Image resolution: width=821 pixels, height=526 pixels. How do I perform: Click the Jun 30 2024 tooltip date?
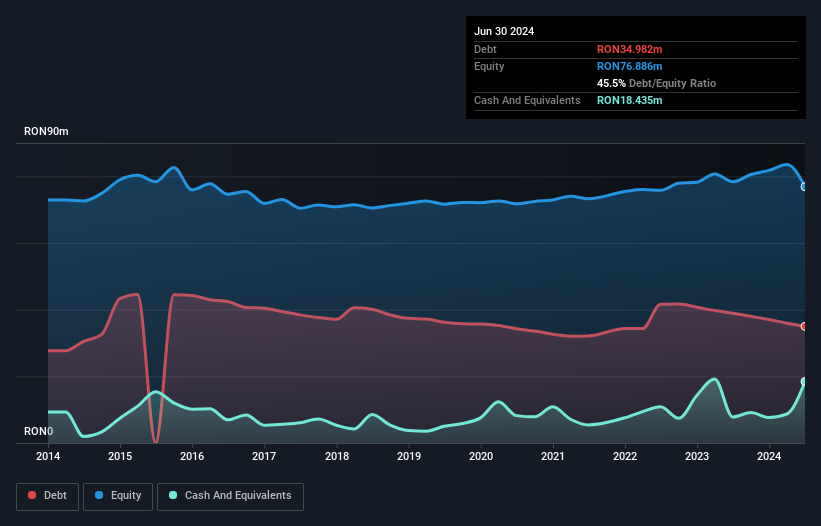coord(504,31)
